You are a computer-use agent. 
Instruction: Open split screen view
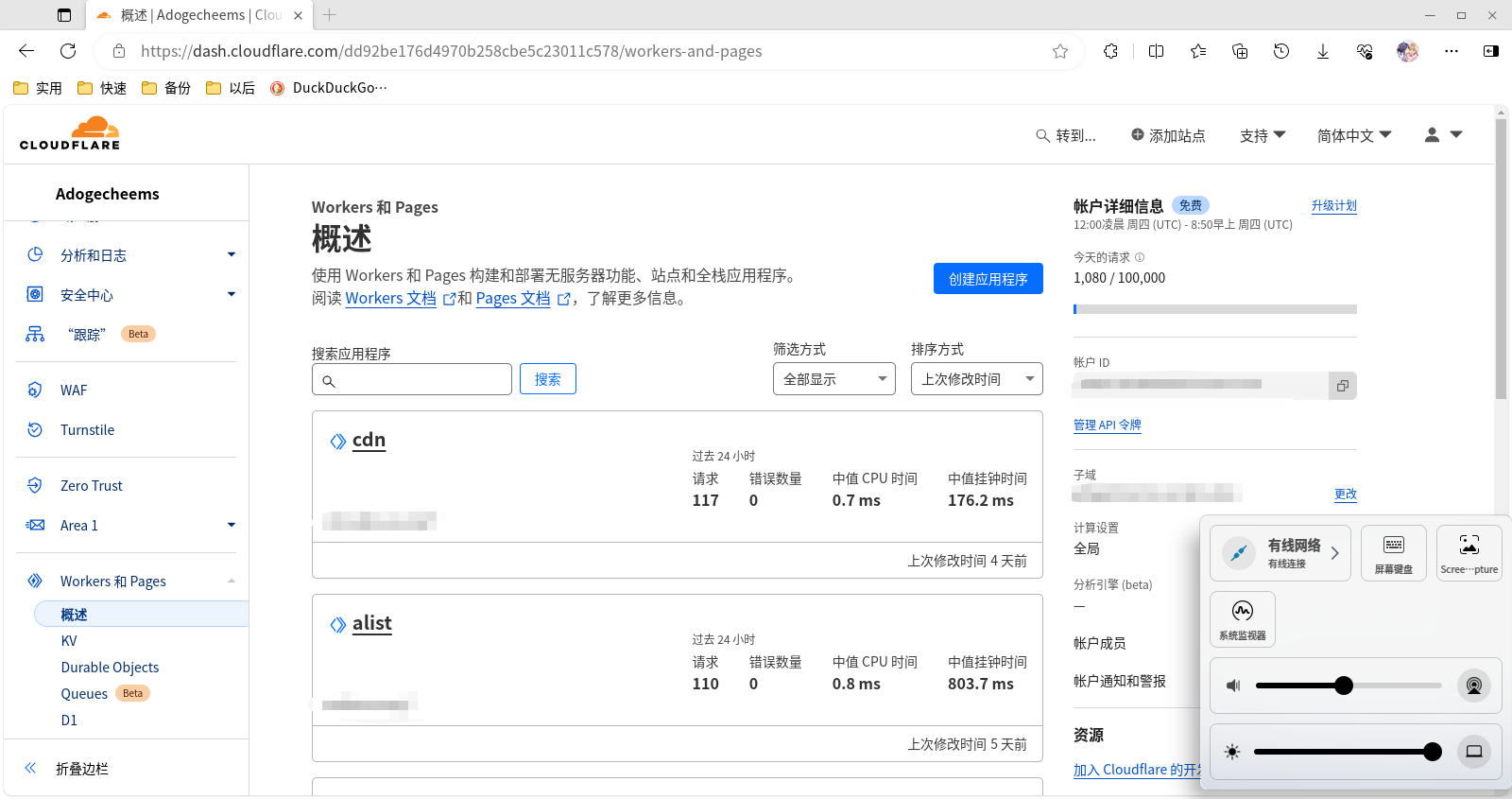[1156, 51]
